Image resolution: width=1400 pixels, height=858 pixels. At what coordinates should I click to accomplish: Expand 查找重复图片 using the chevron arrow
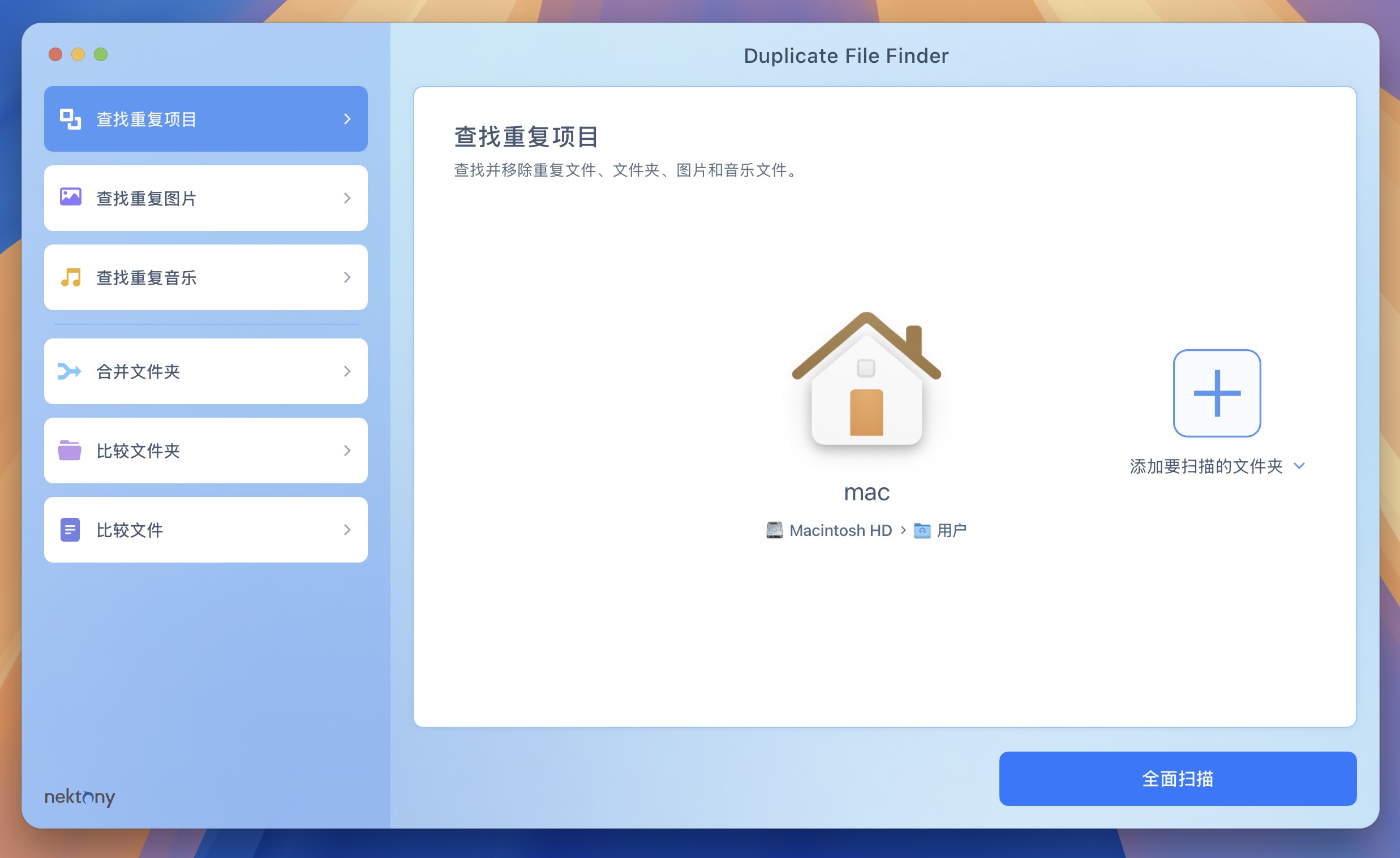click(x=347, y=198)
